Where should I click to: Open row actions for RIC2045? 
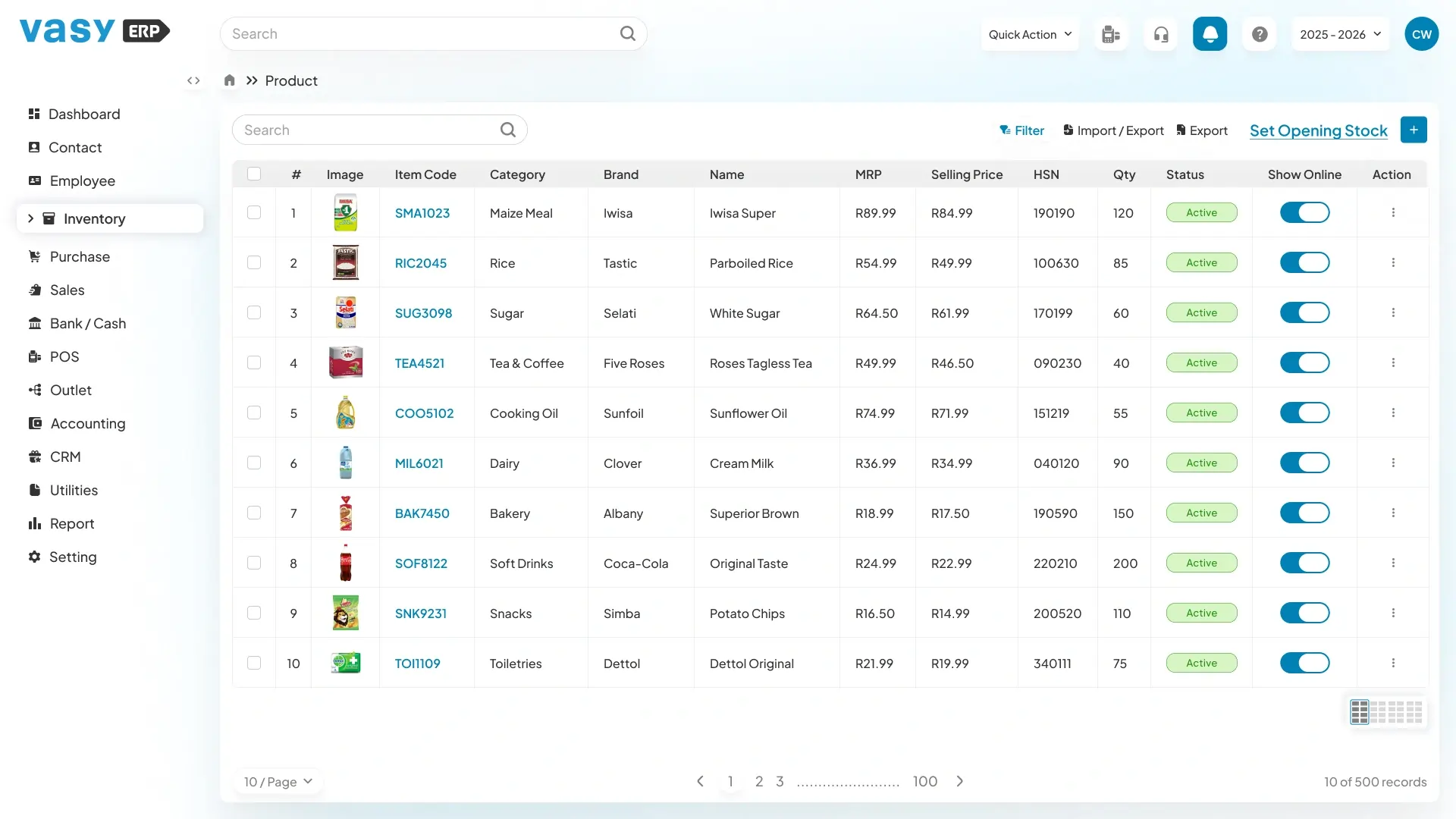tap(1393, 262)
